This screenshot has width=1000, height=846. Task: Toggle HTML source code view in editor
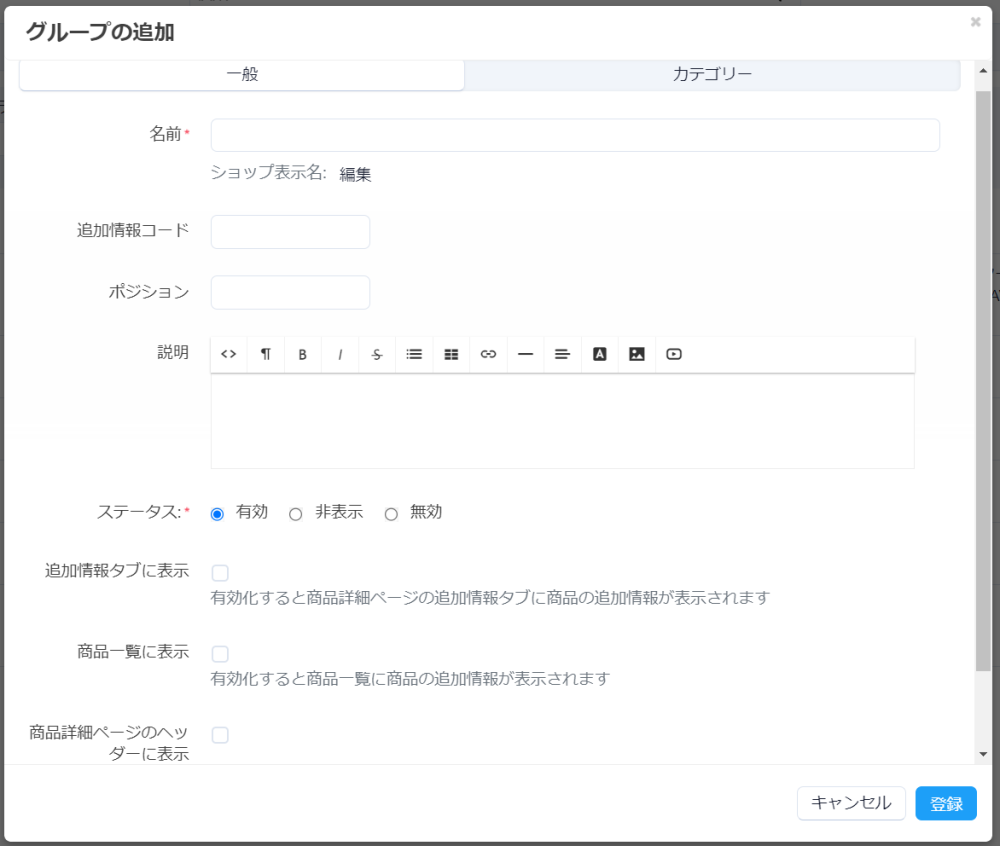click(229, 354)
